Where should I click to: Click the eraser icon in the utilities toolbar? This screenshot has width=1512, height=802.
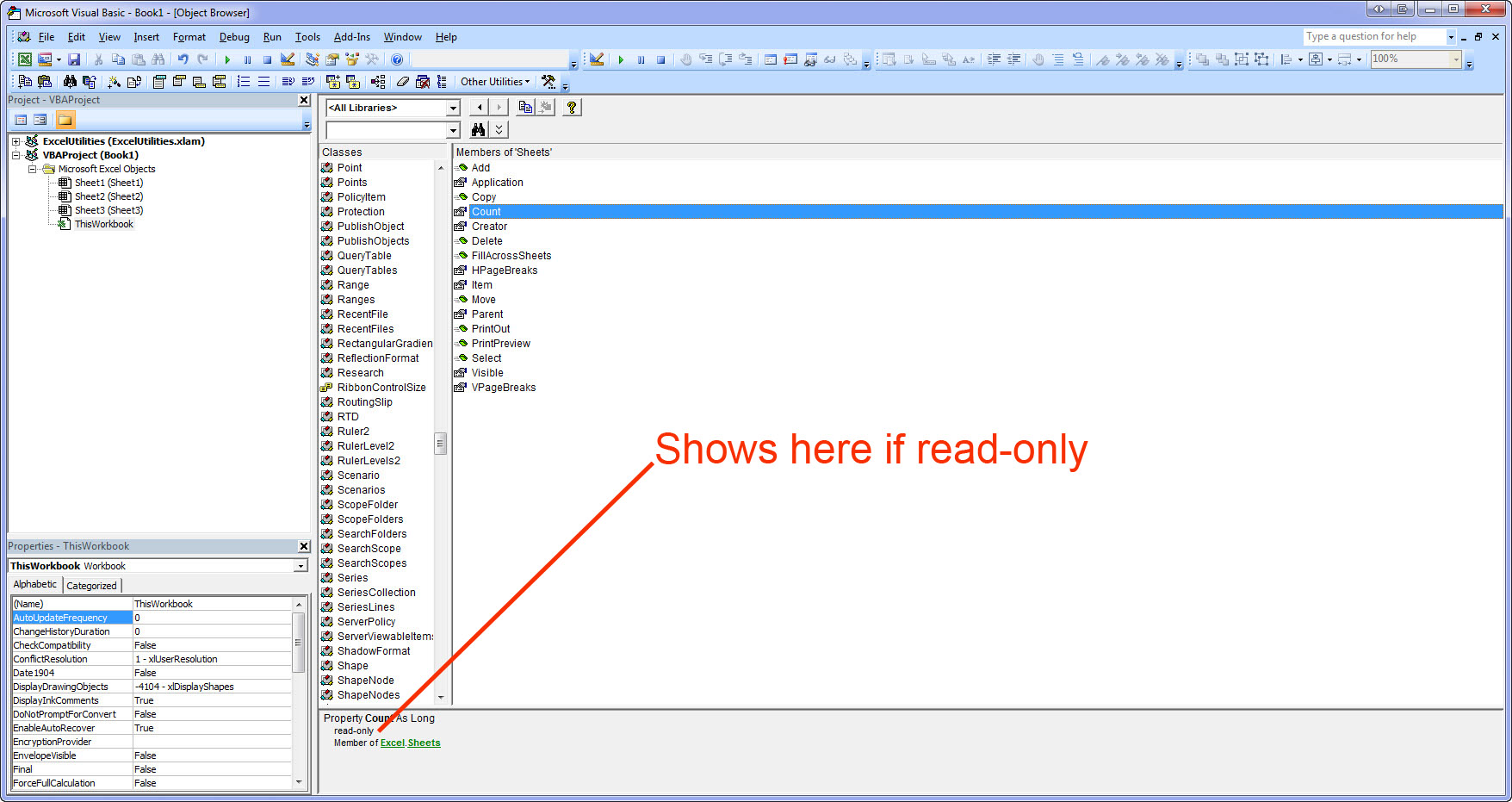click(x=402, y=82)
